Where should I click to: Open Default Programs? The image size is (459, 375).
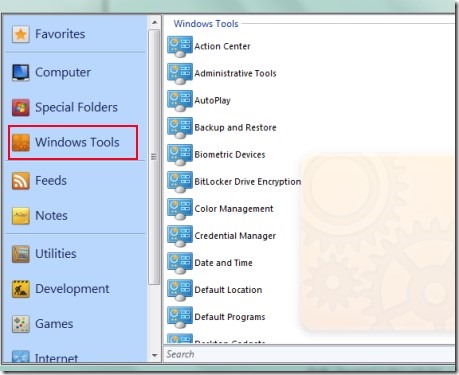tap(230, 317)
